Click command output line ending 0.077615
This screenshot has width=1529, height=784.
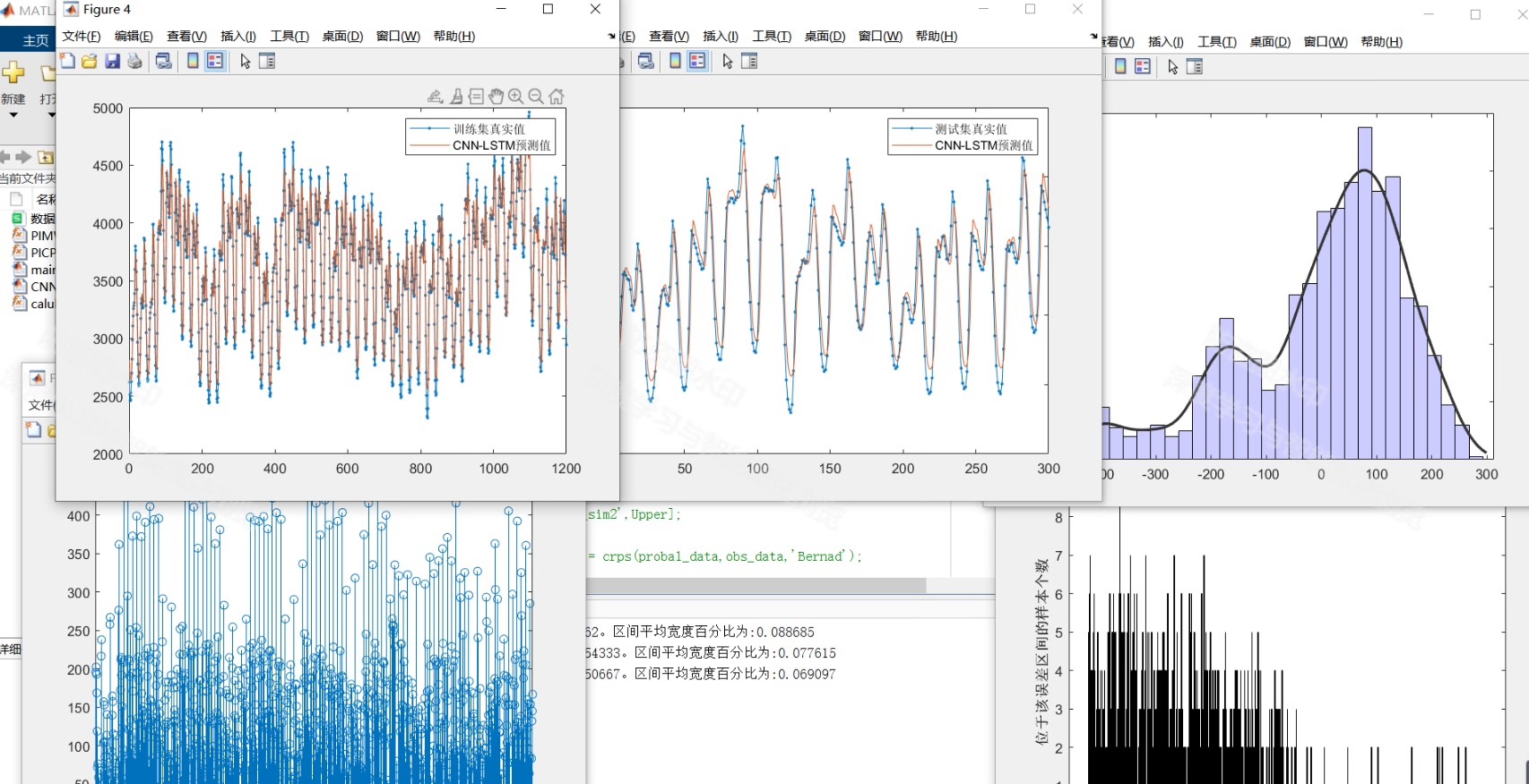(x=711, y=652)
